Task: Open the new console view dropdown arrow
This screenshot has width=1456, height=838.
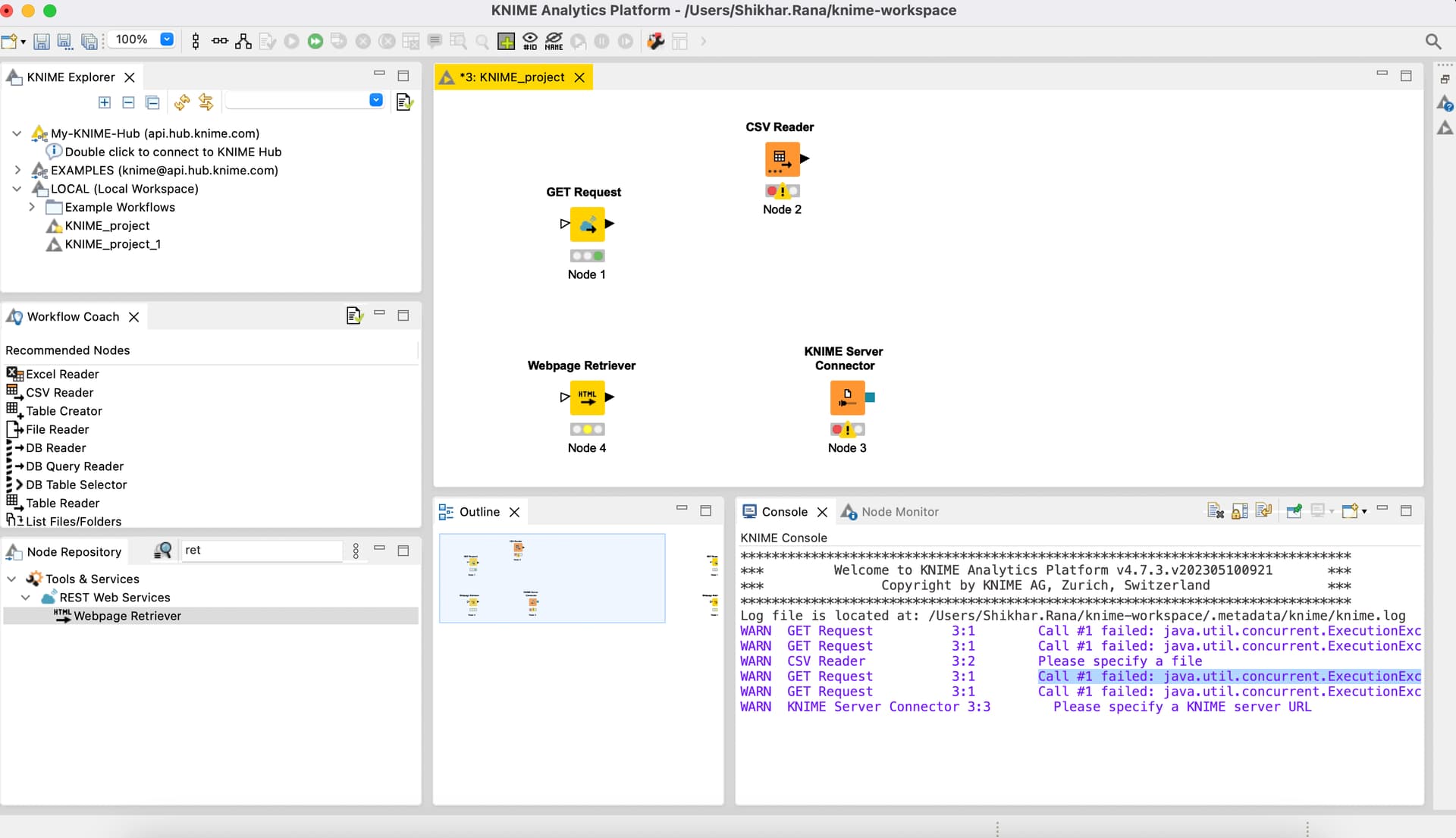Action: click(1364, 512)
